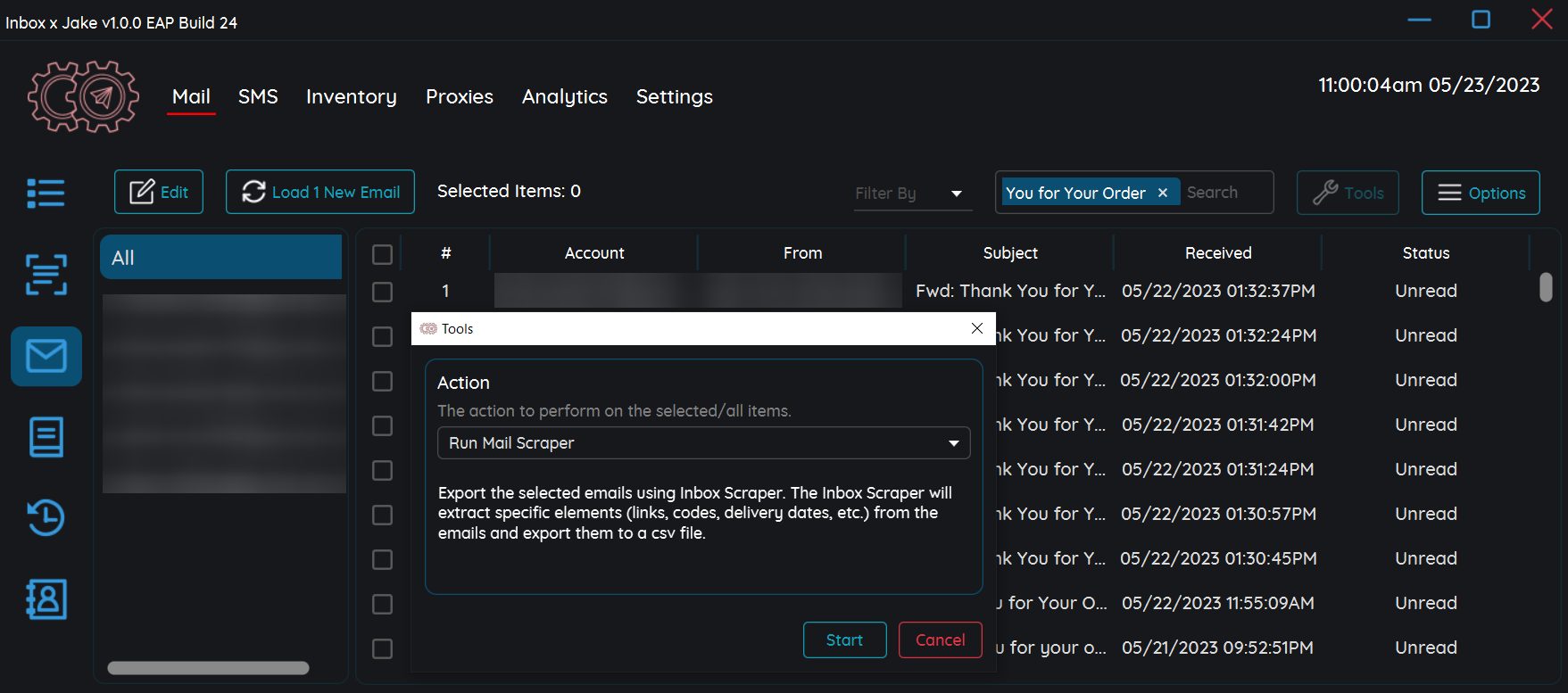
Task: Open the history clock icon in sidebar
Action: click(46, 517)
